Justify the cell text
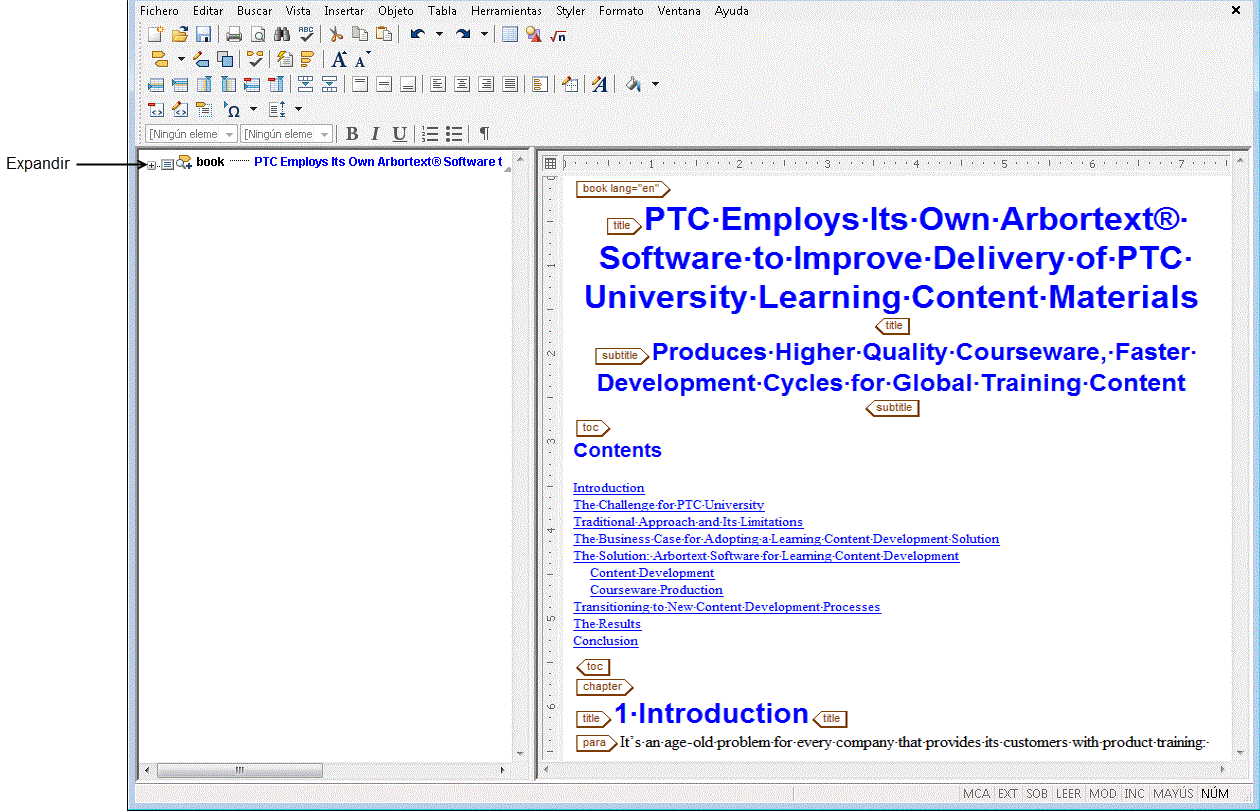The image size is (1260, 811). [510, 84]
